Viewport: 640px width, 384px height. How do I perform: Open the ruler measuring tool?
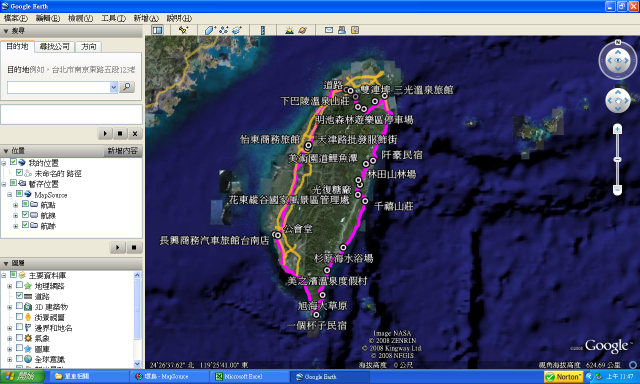click(x=262, y=30)
